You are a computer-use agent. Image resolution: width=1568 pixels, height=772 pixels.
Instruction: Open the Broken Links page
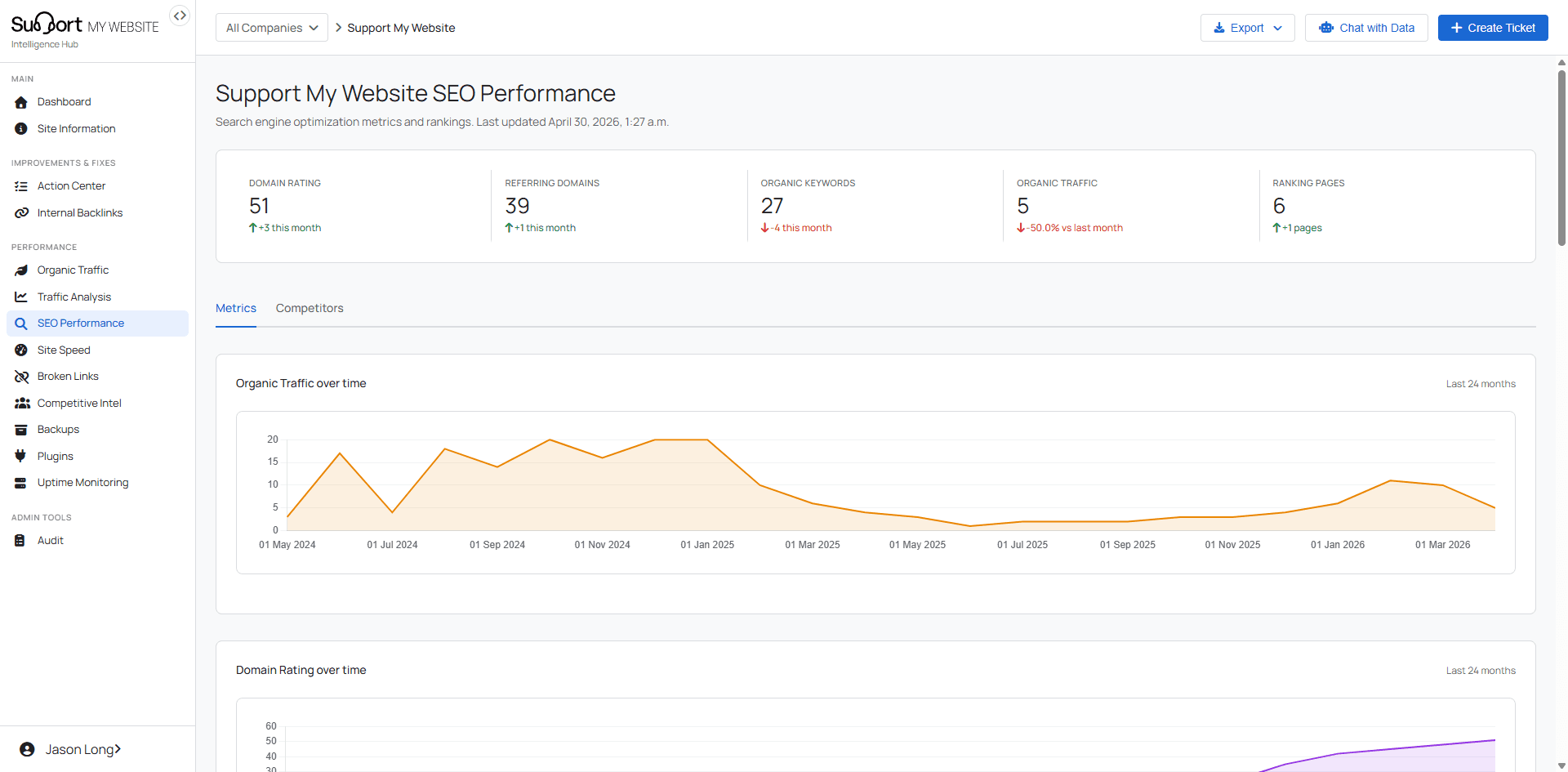click(x=97, y=377)
